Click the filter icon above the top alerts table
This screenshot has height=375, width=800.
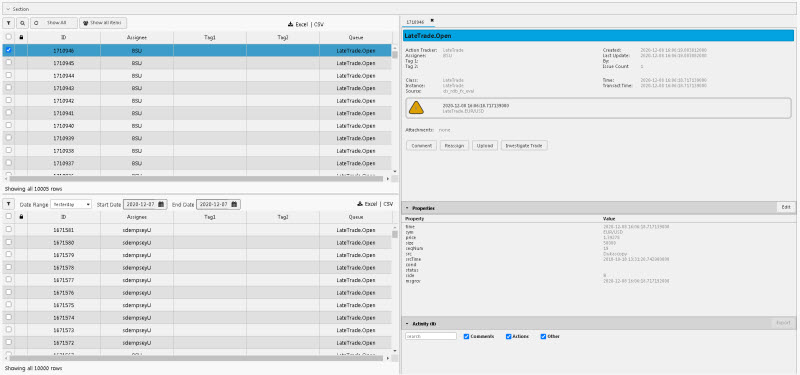pyautogui.click(x=9, y=23)
